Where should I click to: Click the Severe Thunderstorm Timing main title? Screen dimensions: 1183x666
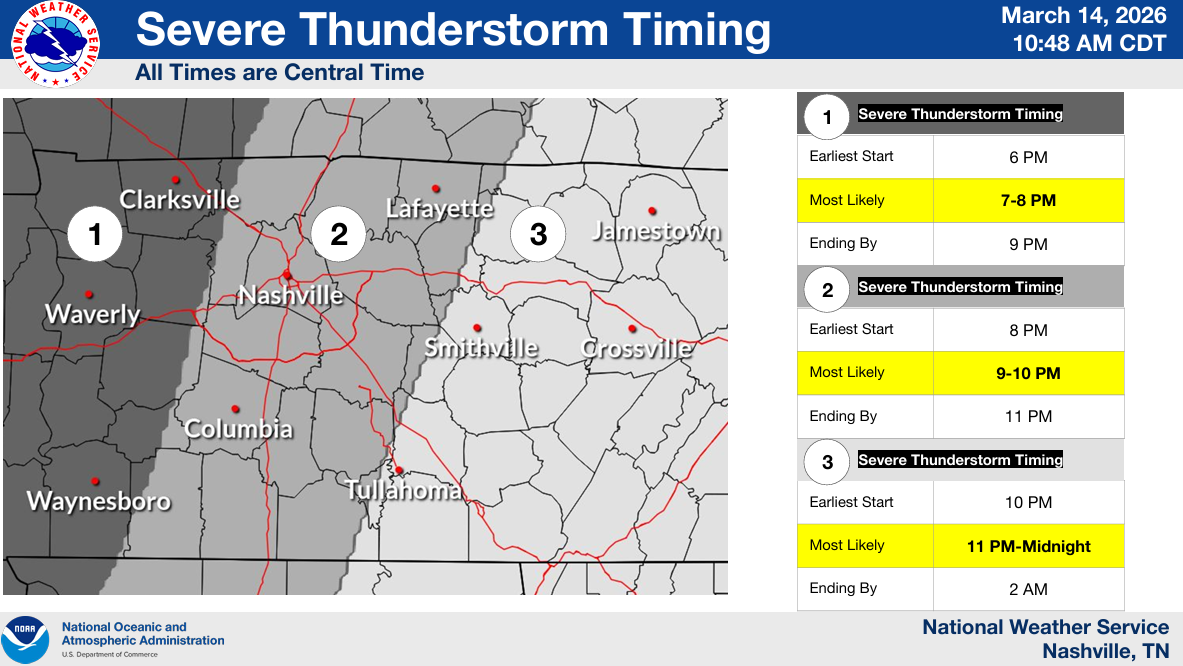[453, 30]
